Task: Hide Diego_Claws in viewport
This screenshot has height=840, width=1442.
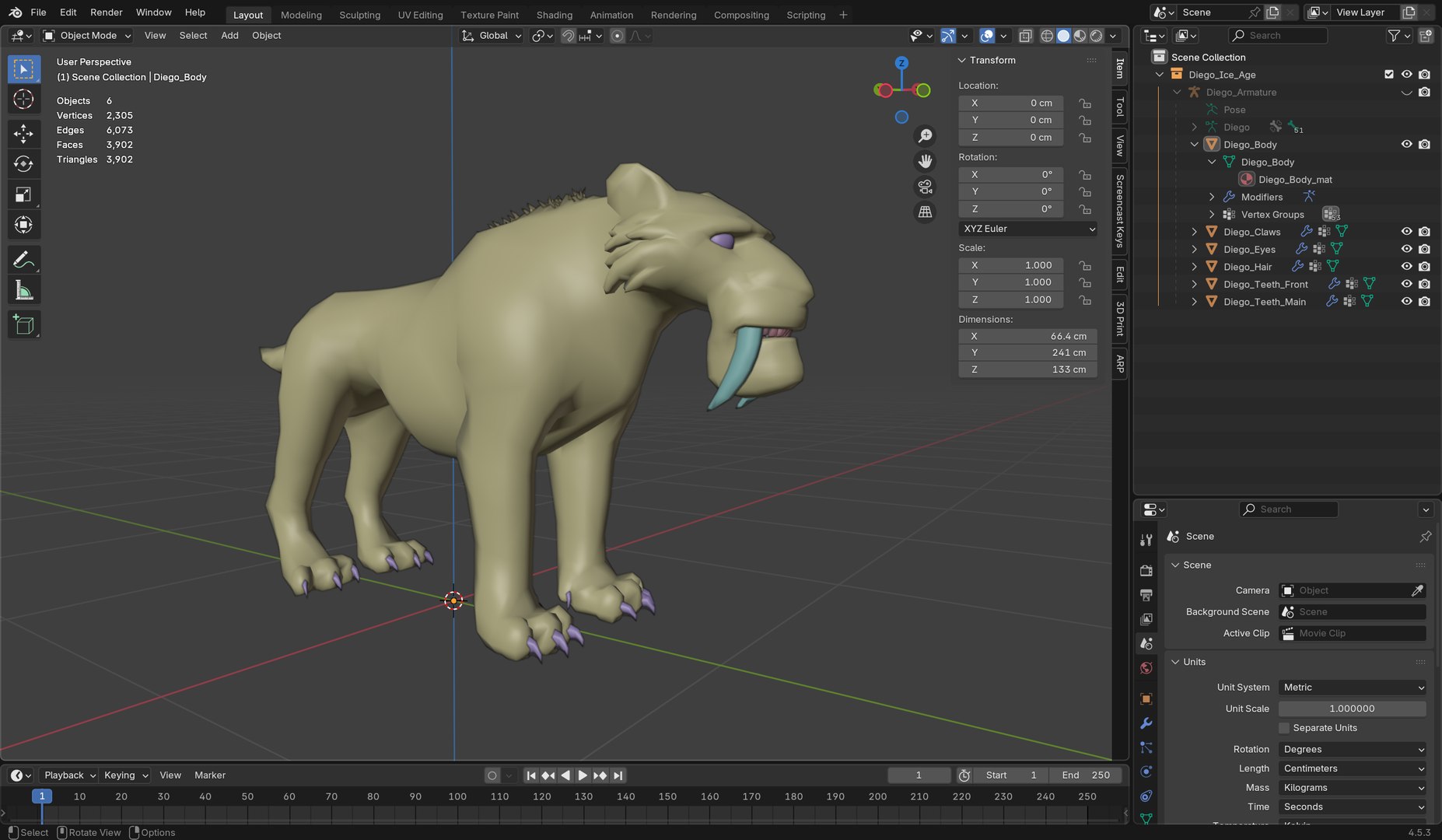Action: 1406,232
